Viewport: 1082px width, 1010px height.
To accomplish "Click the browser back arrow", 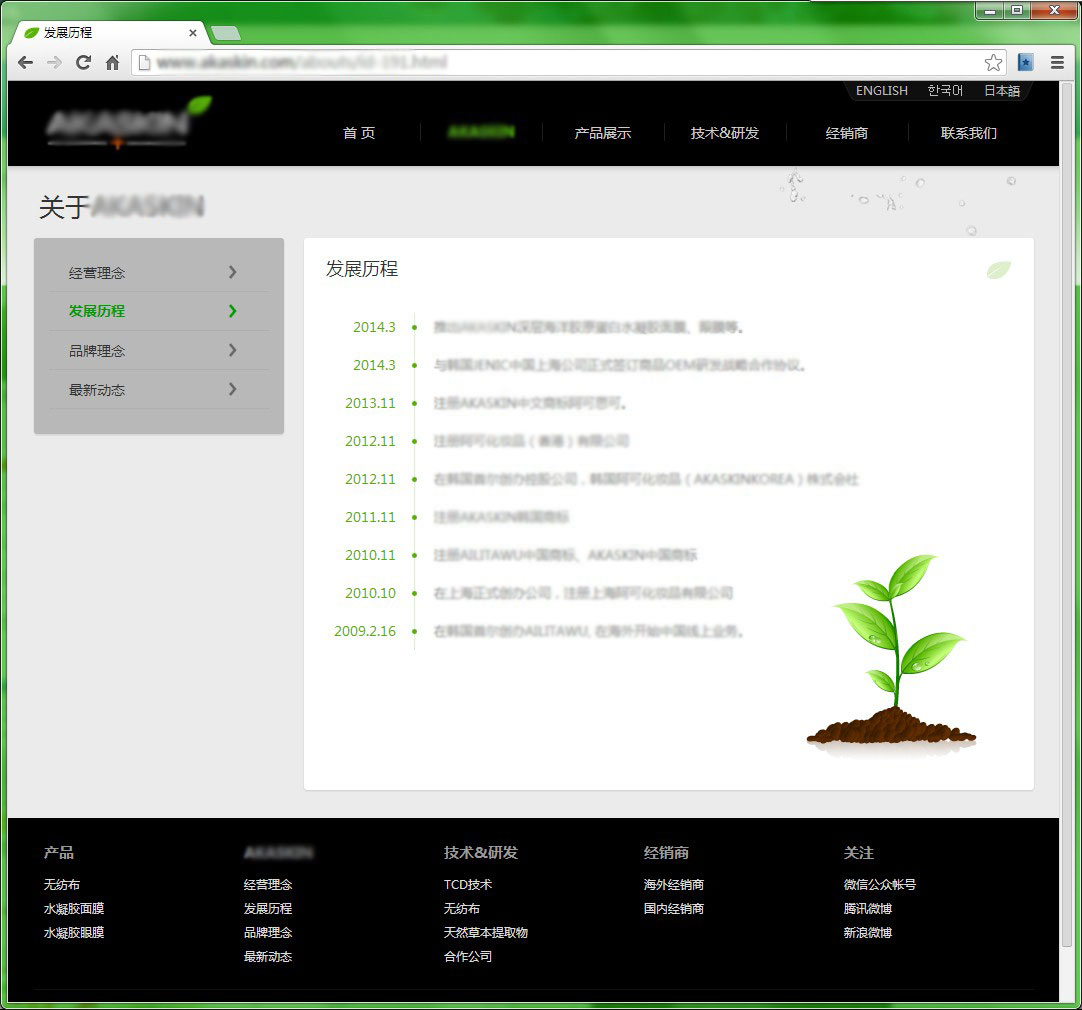I will pyautogui.click(x=26, y=63).
